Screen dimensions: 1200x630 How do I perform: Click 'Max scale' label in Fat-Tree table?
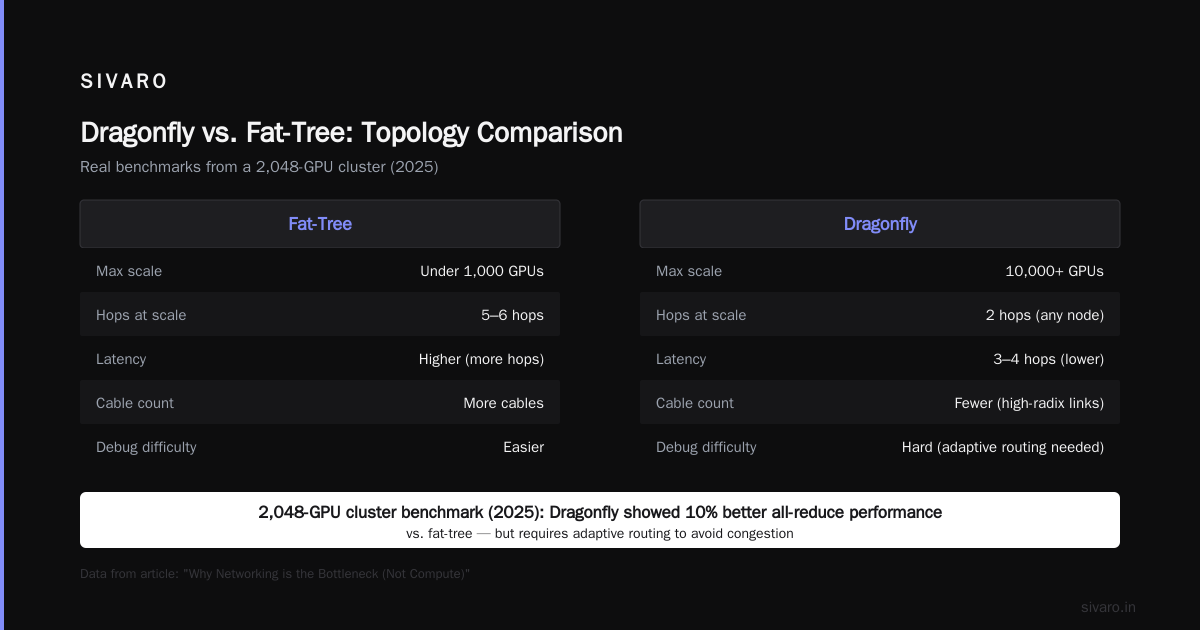[129, 271]
